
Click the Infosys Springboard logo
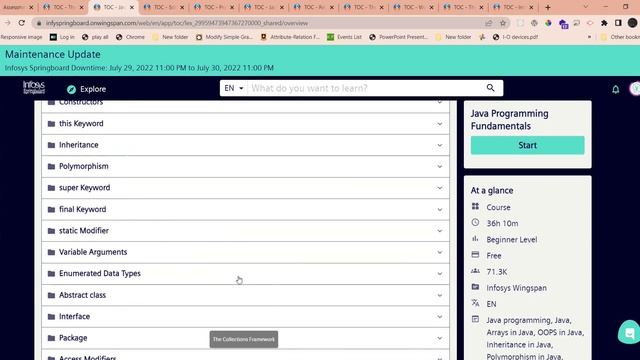(x=34, y=87)
